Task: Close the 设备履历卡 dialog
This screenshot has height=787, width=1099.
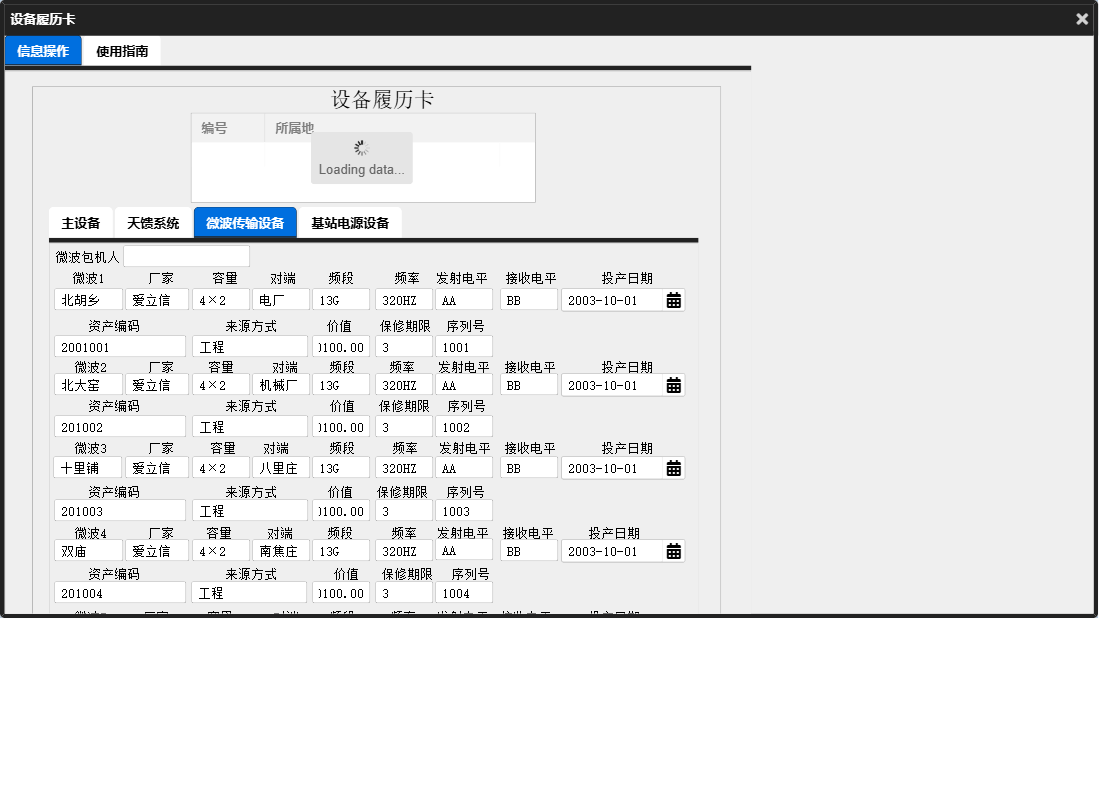Action: tap(1081, 18)
